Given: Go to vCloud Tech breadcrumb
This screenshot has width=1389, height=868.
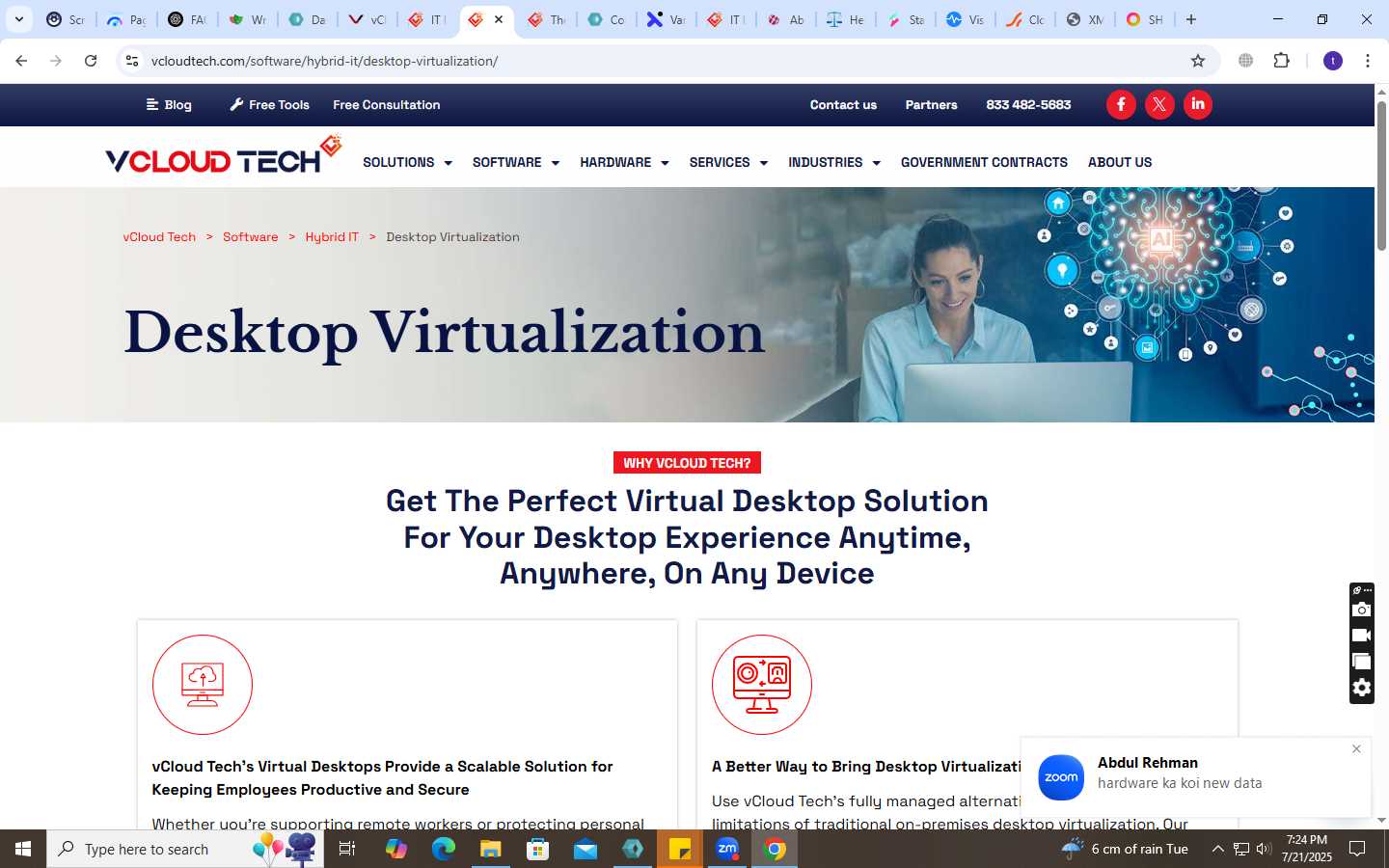Looking at the screenshot, I should click(x=159, y=237).
